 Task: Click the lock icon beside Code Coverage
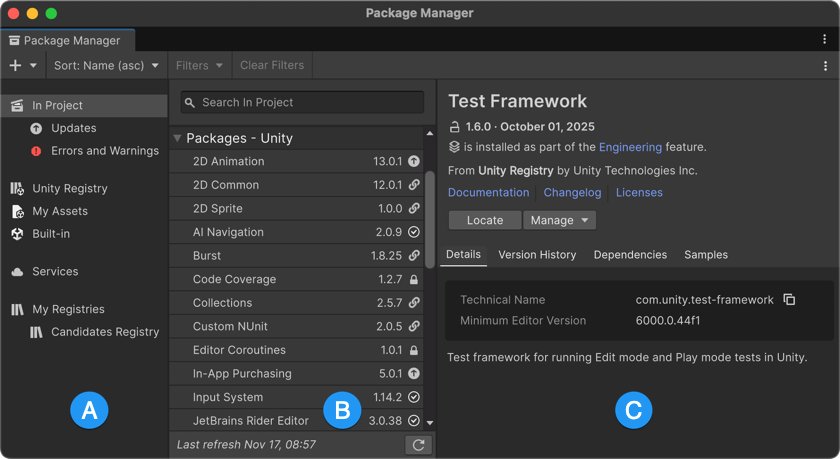tap(413, 279)
